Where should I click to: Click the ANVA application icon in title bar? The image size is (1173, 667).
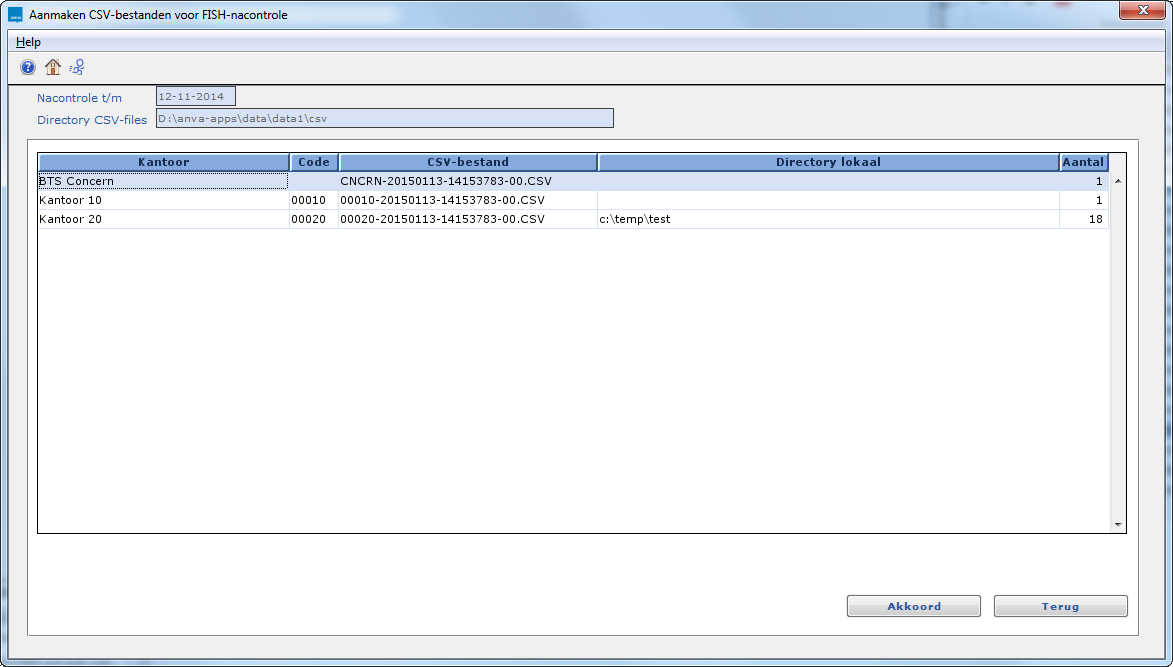(x=15, y=15)
